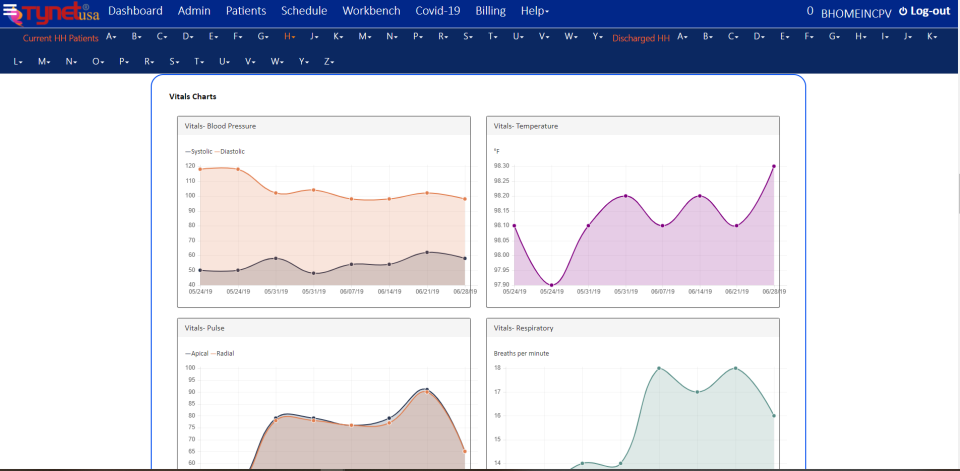Toggle the Radial legend entry
Viewport: 960px width, 471px height.
tap(223, 353)
